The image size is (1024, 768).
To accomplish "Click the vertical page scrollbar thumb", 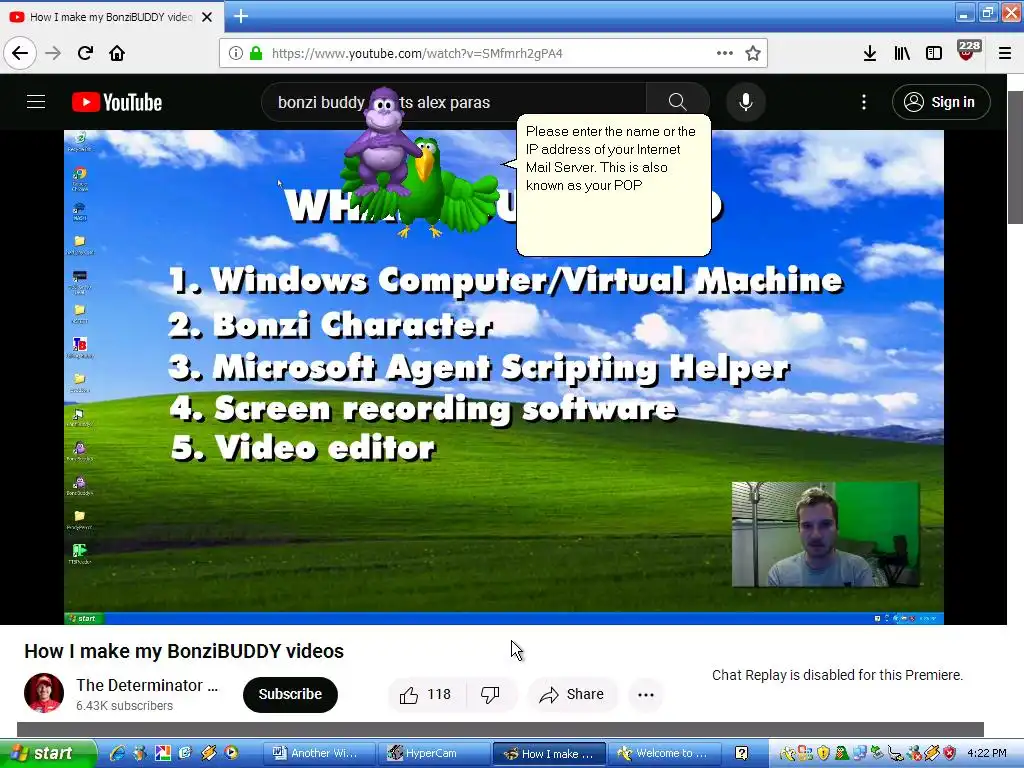I will tap(1015, 157).
